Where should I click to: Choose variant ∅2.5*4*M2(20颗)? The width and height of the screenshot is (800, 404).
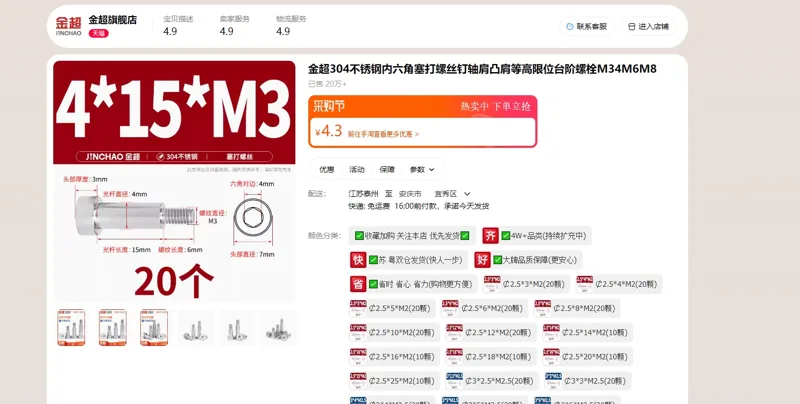pos(619,284)
